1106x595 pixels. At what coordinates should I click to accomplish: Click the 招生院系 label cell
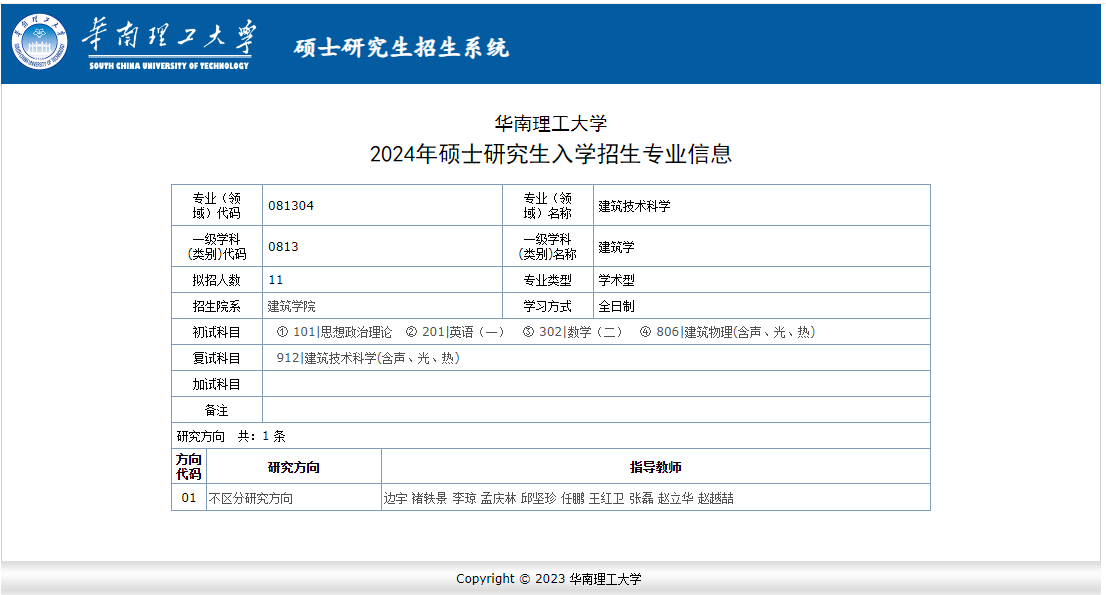point(217,306)
